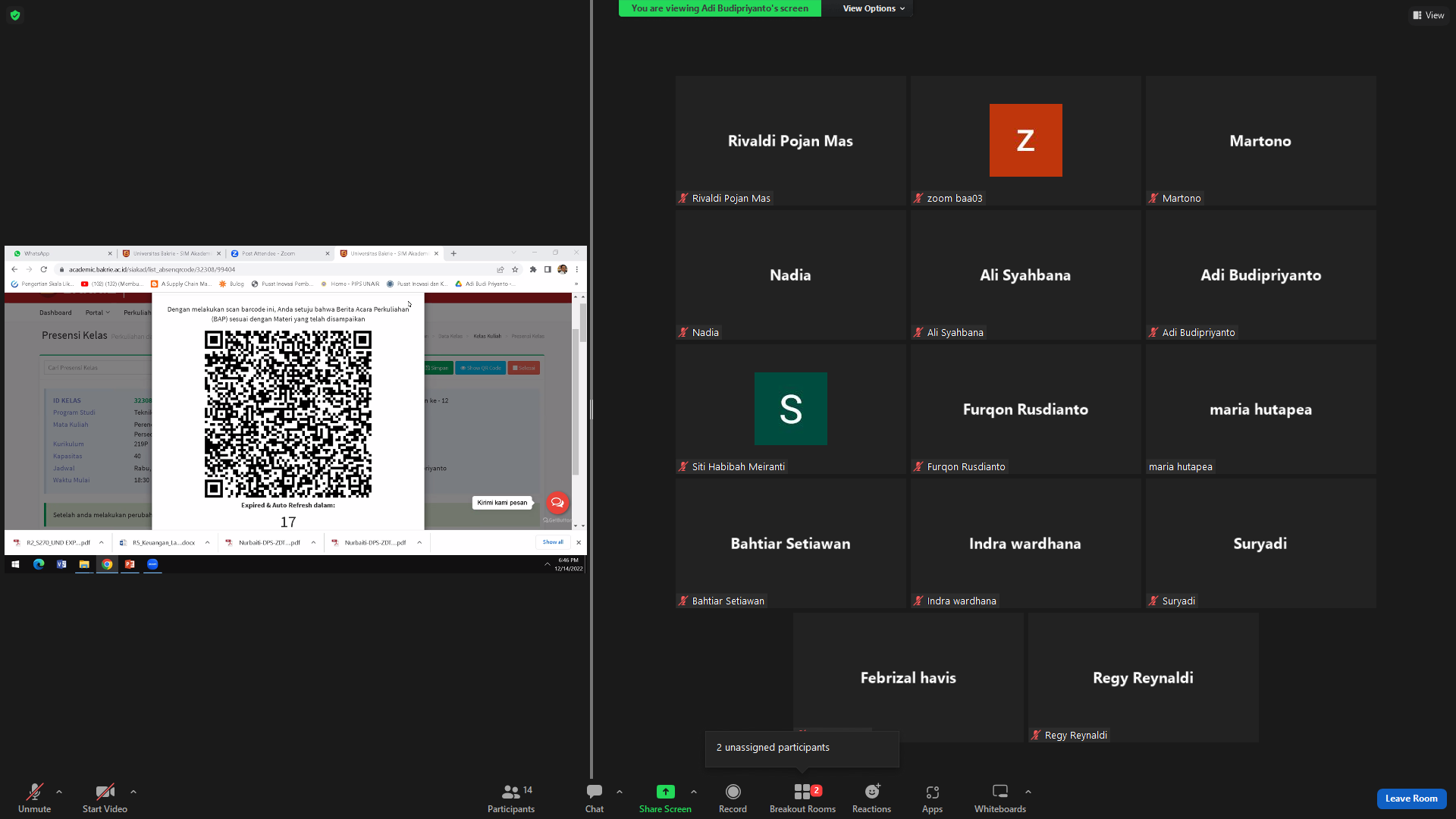The width and height of the screenshot is (1456, 819).
Task: Reload the page in shared browser
Action: click(44, 269)
